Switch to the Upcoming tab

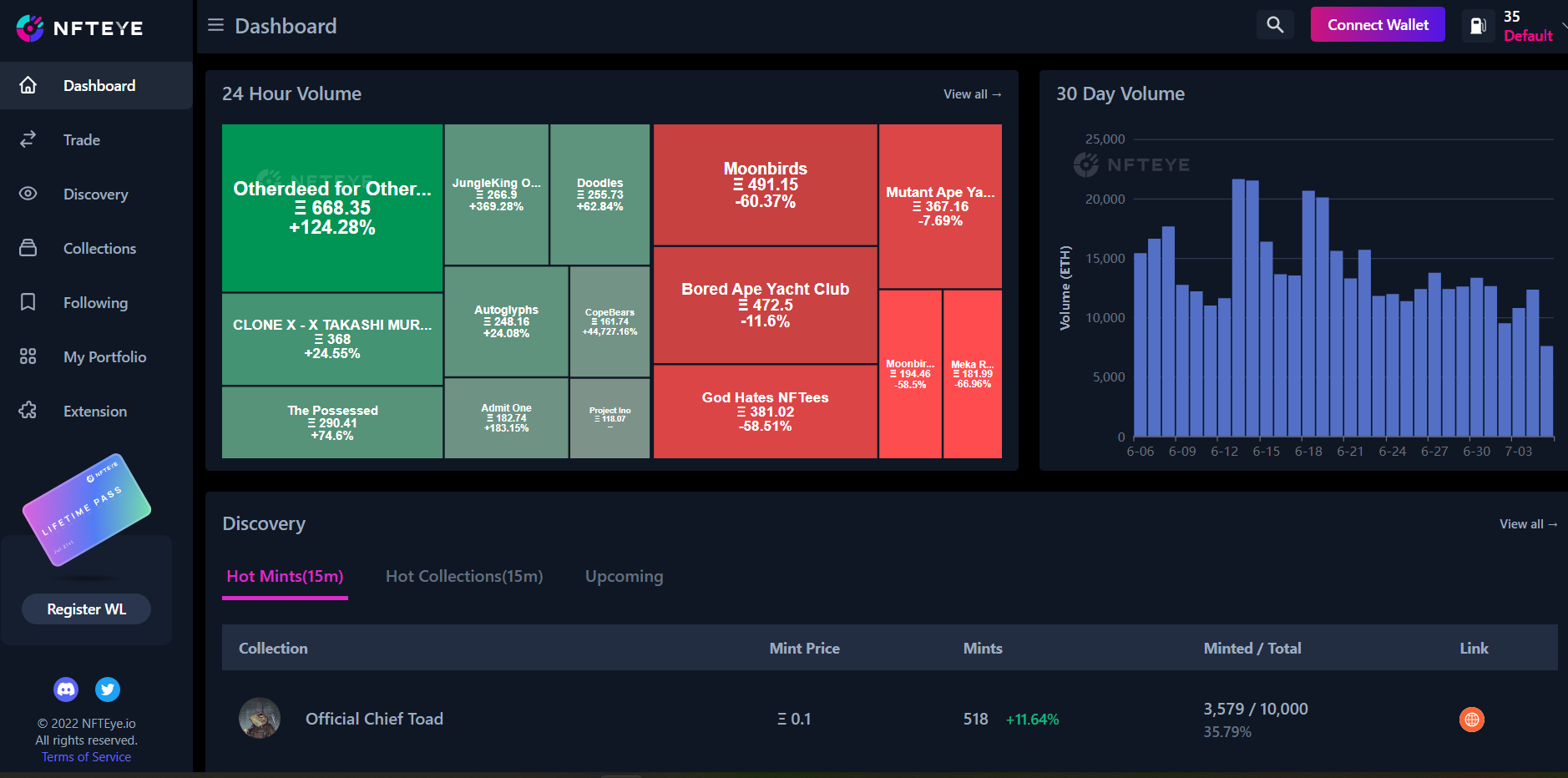click(x=624, y=576)
